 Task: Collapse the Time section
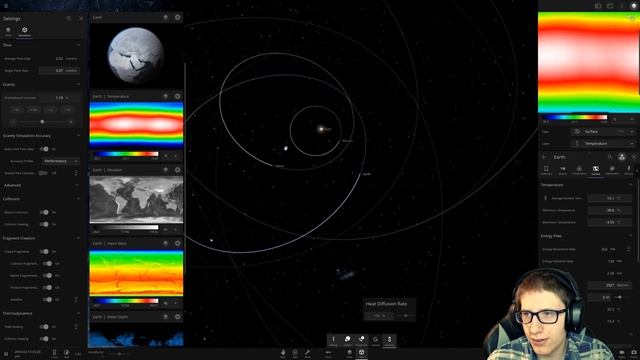(x=78, y=45)
